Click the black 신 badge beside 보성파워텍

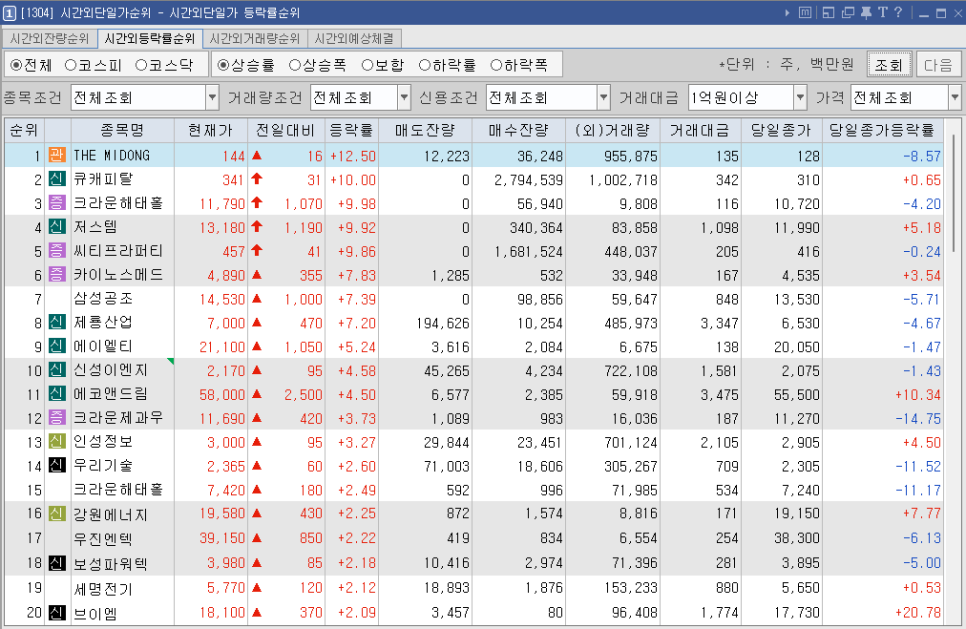pyautogui.click(x=57, y=563)
